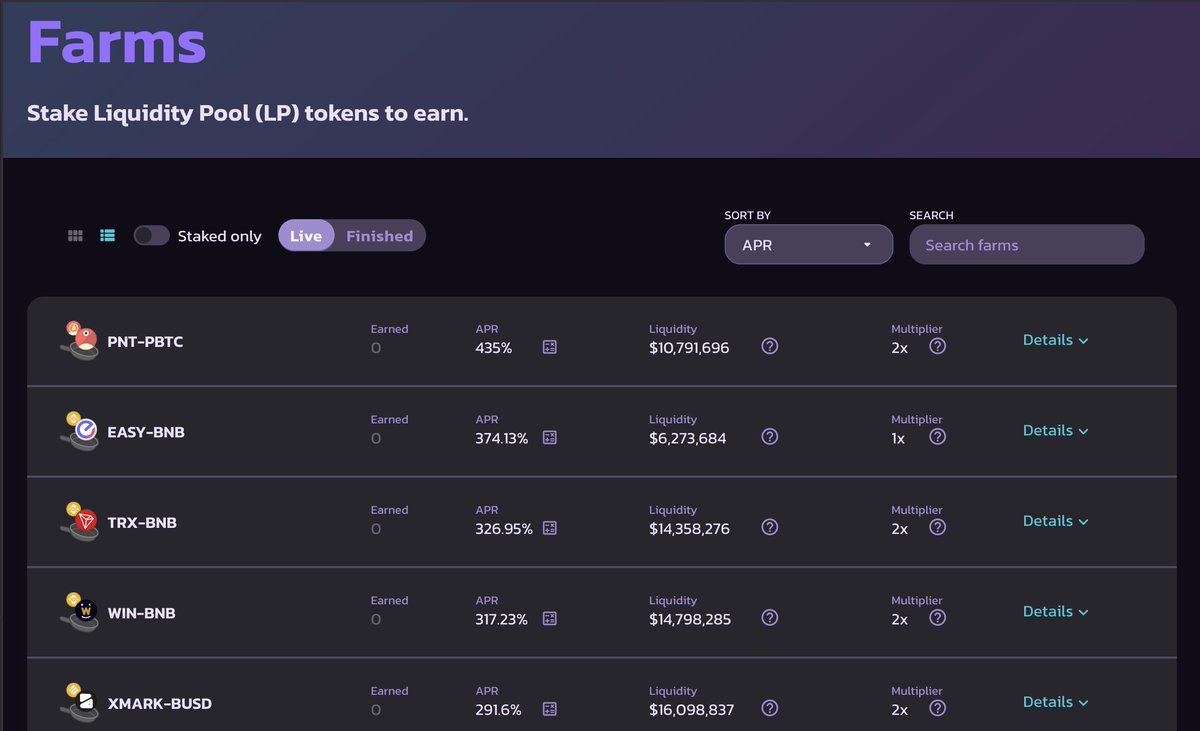Screen dimensions: 1200x731
Task: Click the calculator icon beside TRX-BNB APR
Action: point(549,527)
